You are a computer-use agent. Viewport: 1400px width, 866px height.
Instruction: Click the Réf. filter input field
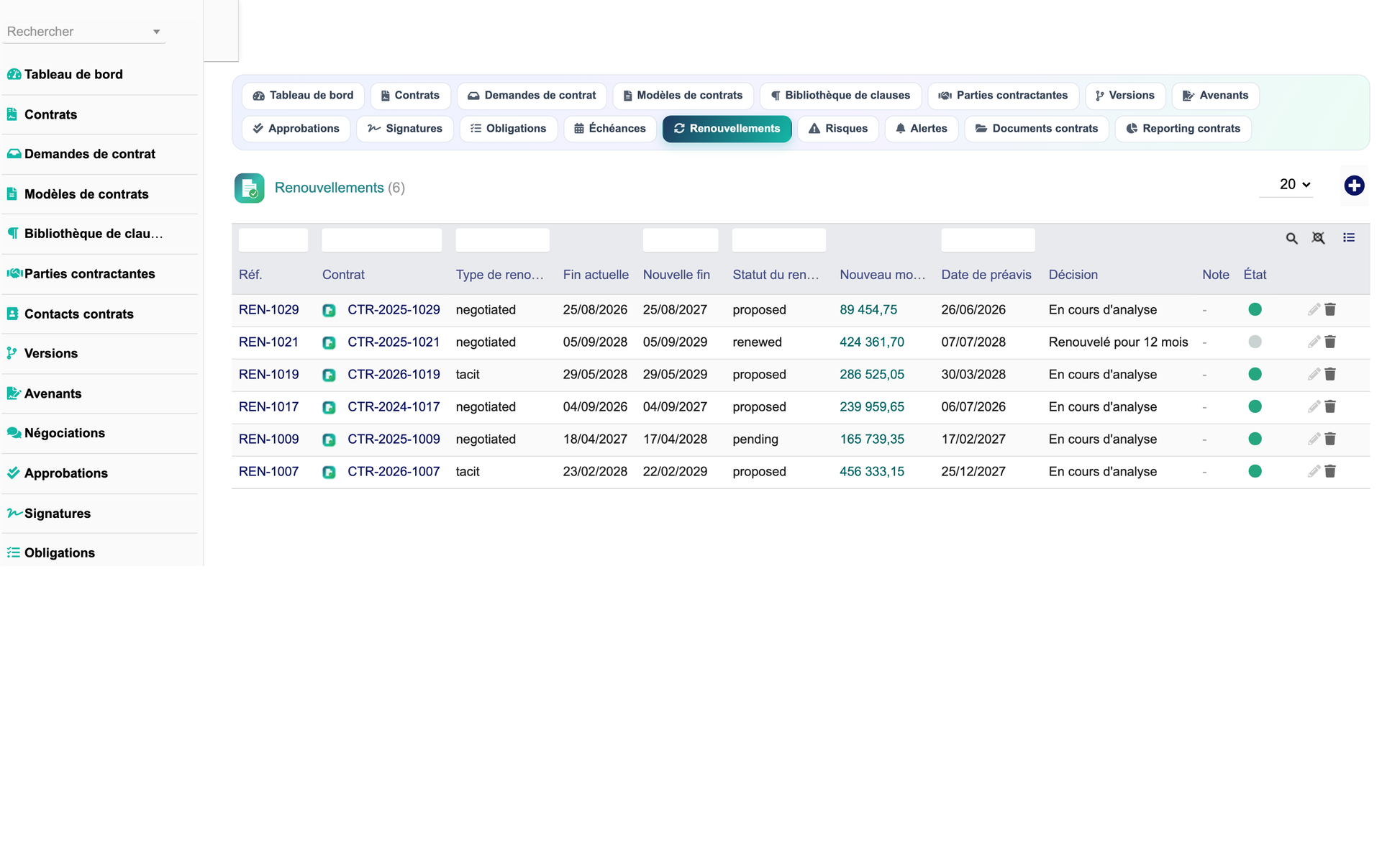273,240
